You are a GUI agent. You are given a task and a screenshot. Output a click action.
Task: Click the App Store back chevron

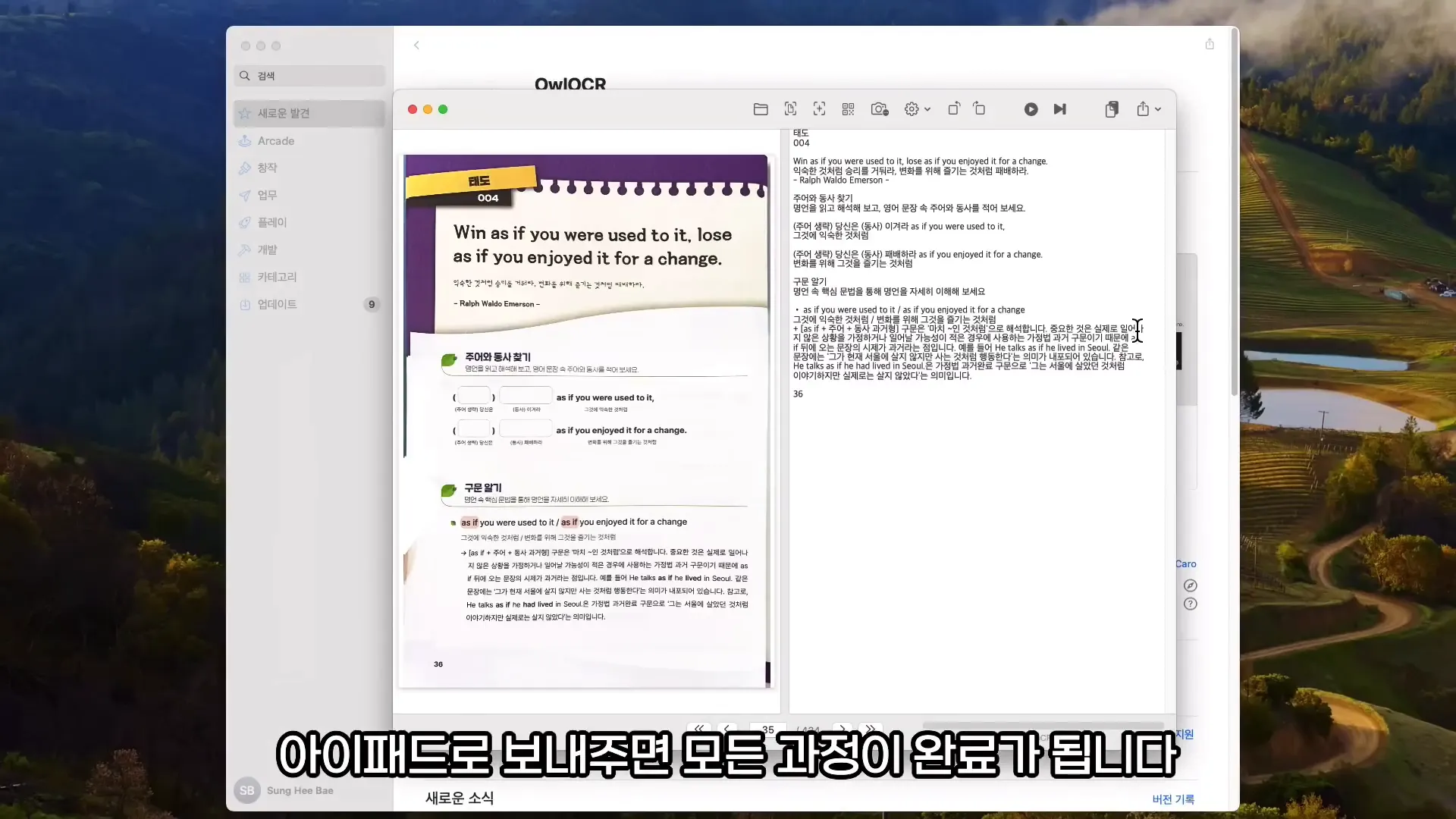pyautogui.click(x=416, y=45)
